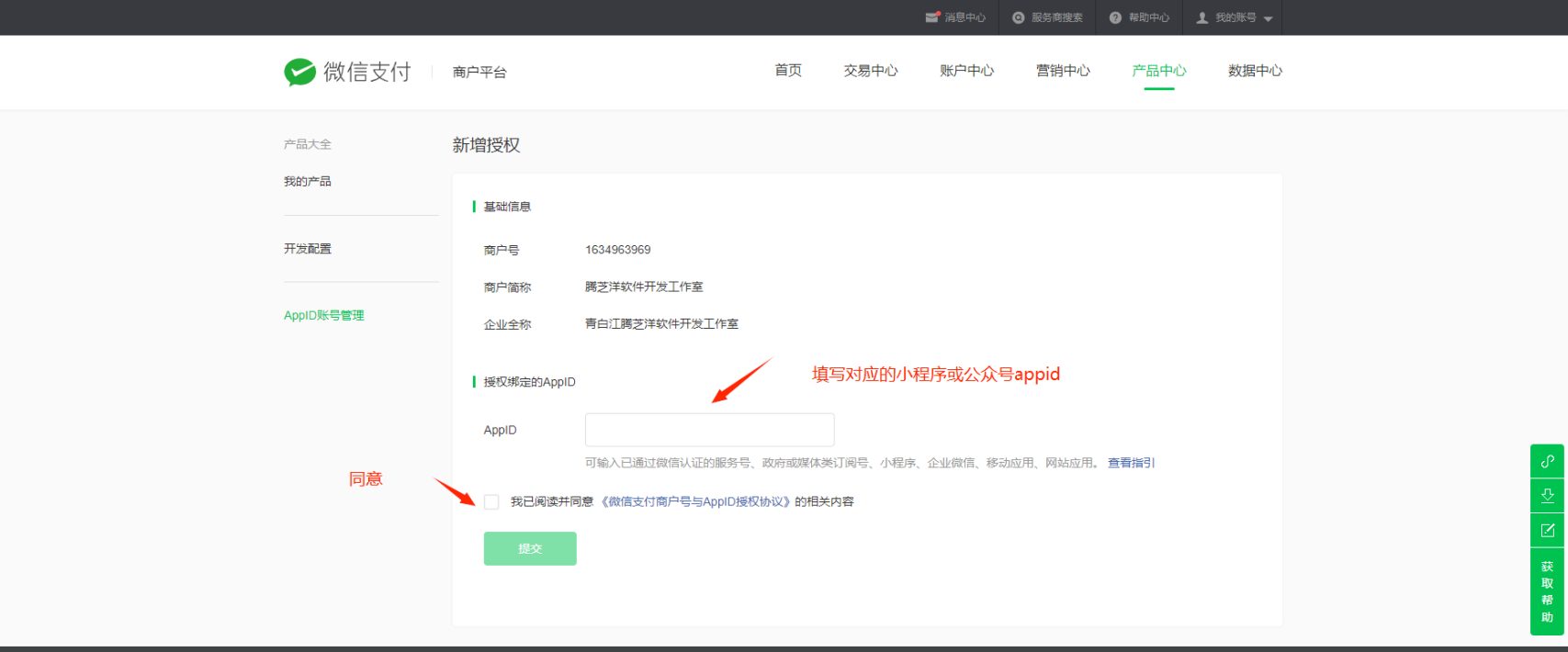Open the 营销中心 tab
This screenshot has width=1568, height=652.
click(x=1063, y=71)
